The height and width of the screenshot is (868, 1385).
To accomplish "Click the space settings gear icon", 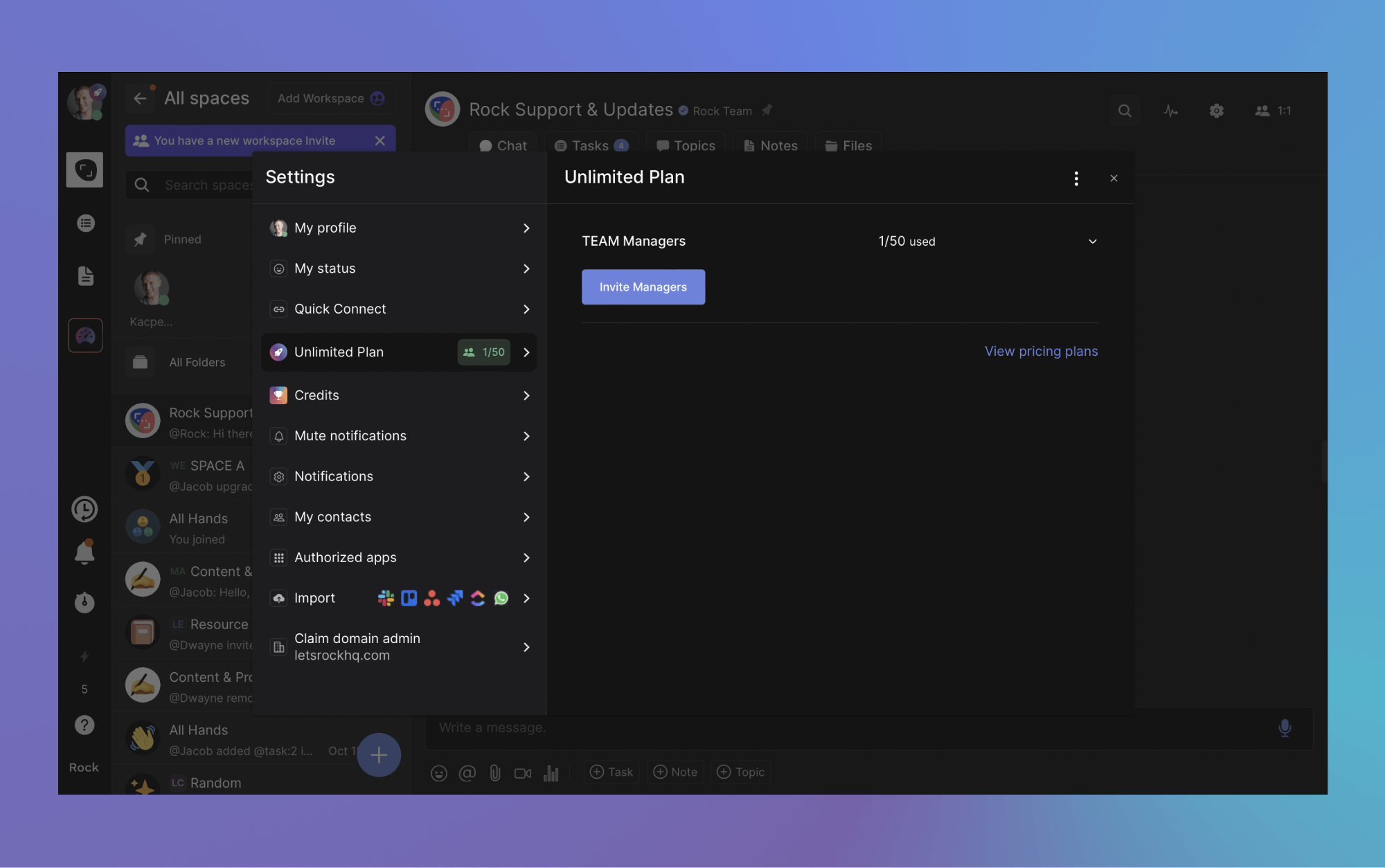I will click(1216, 111).
